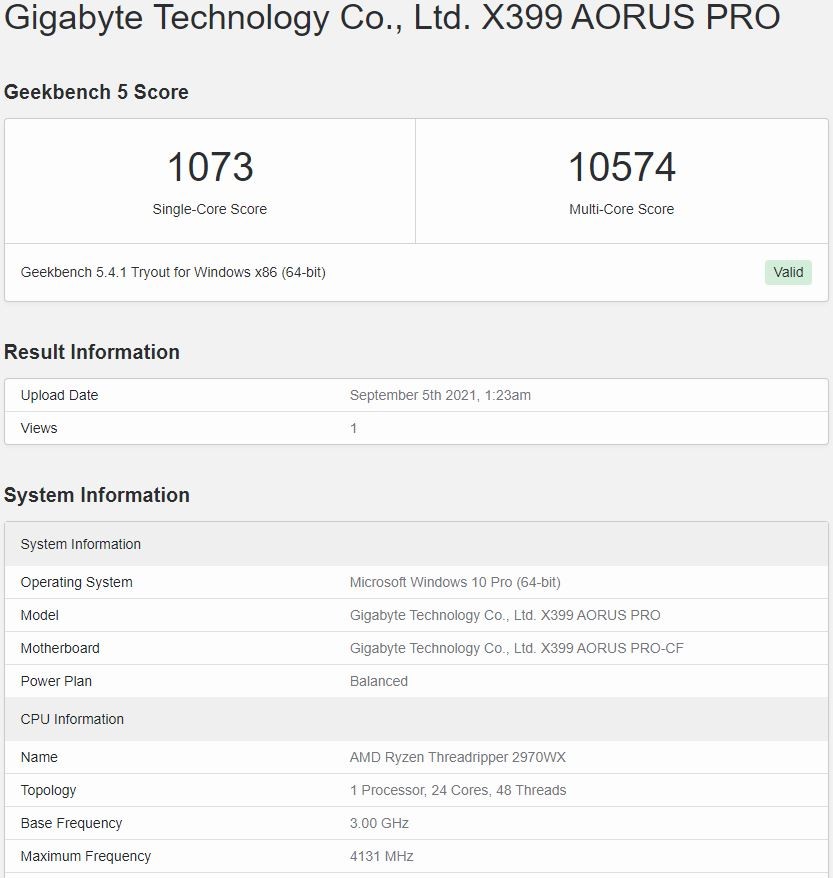Click the 'Base Frequency' label
The height and width of the screenshot is (878, 833).
point(71,823)
